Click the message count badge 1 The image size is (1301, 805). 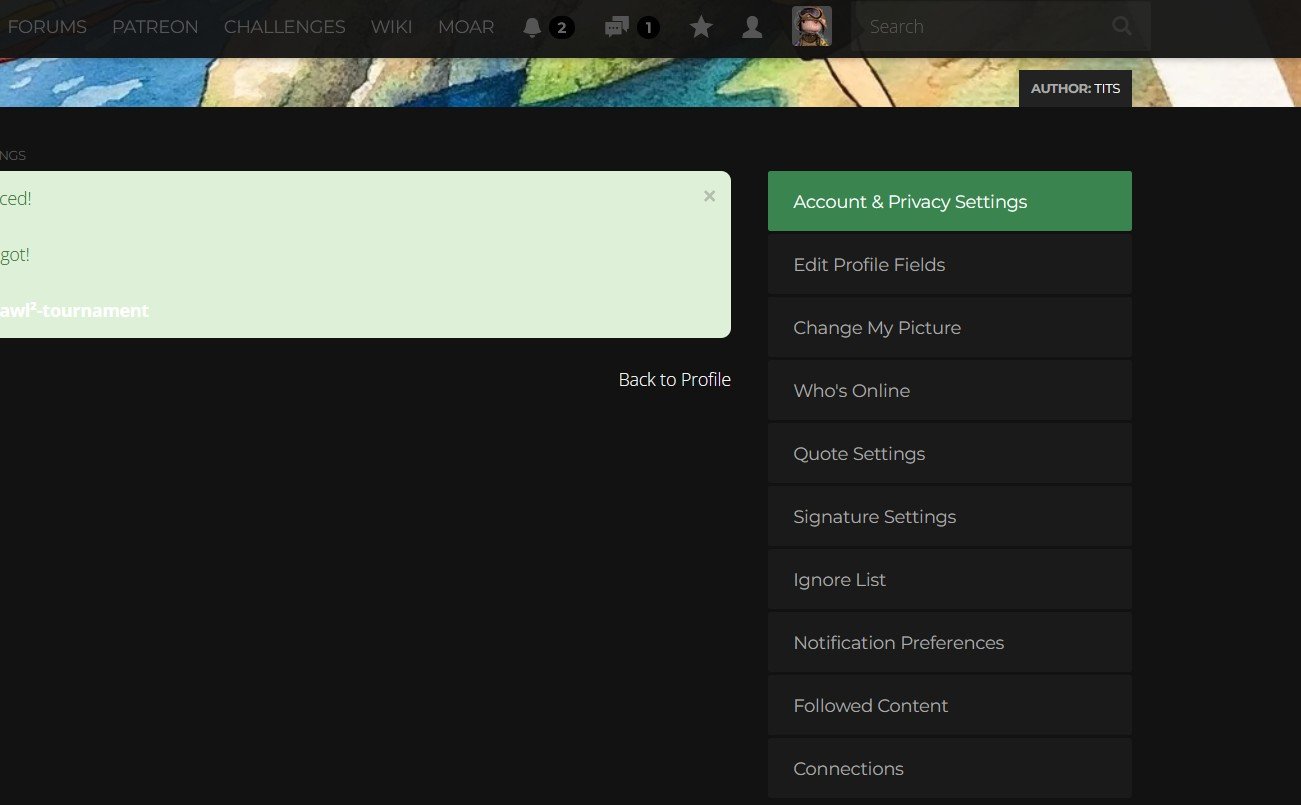click(648, 27)
